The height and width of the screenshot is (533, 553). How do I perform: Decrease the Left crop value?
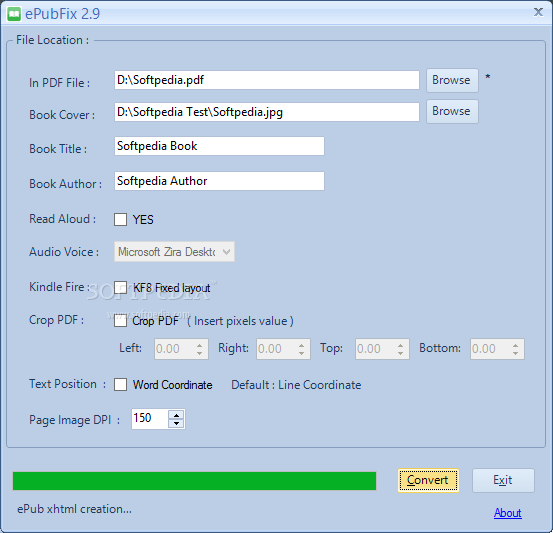coord(200,353)
